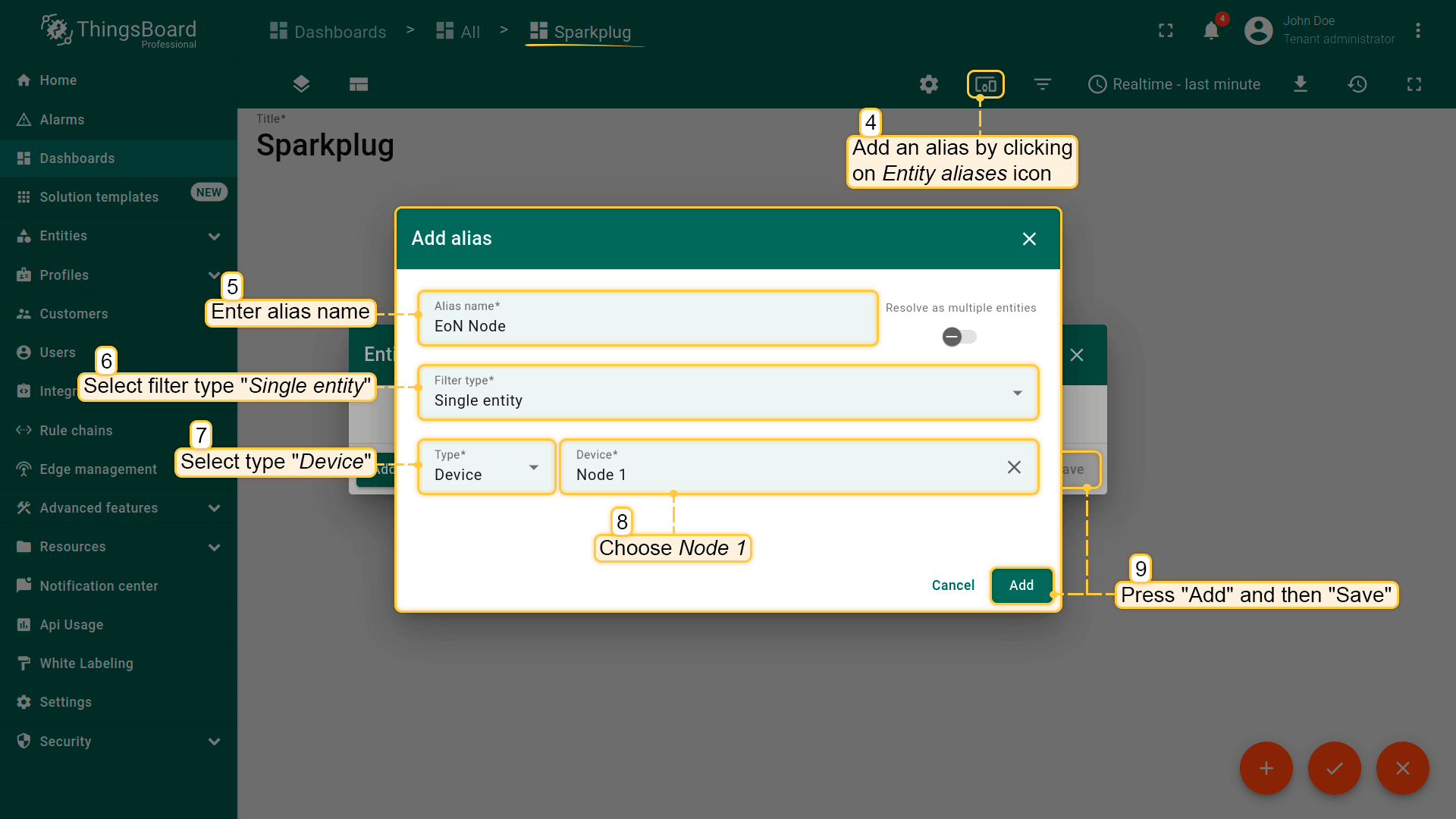Click the Entity aliases icon
The image size is (1456, 819).
pos(985,84)
